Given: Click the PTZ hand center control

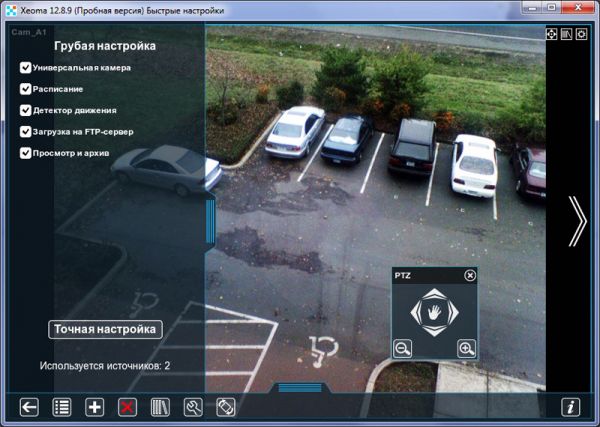Looking at the screenshot, I should pos(434,313).
